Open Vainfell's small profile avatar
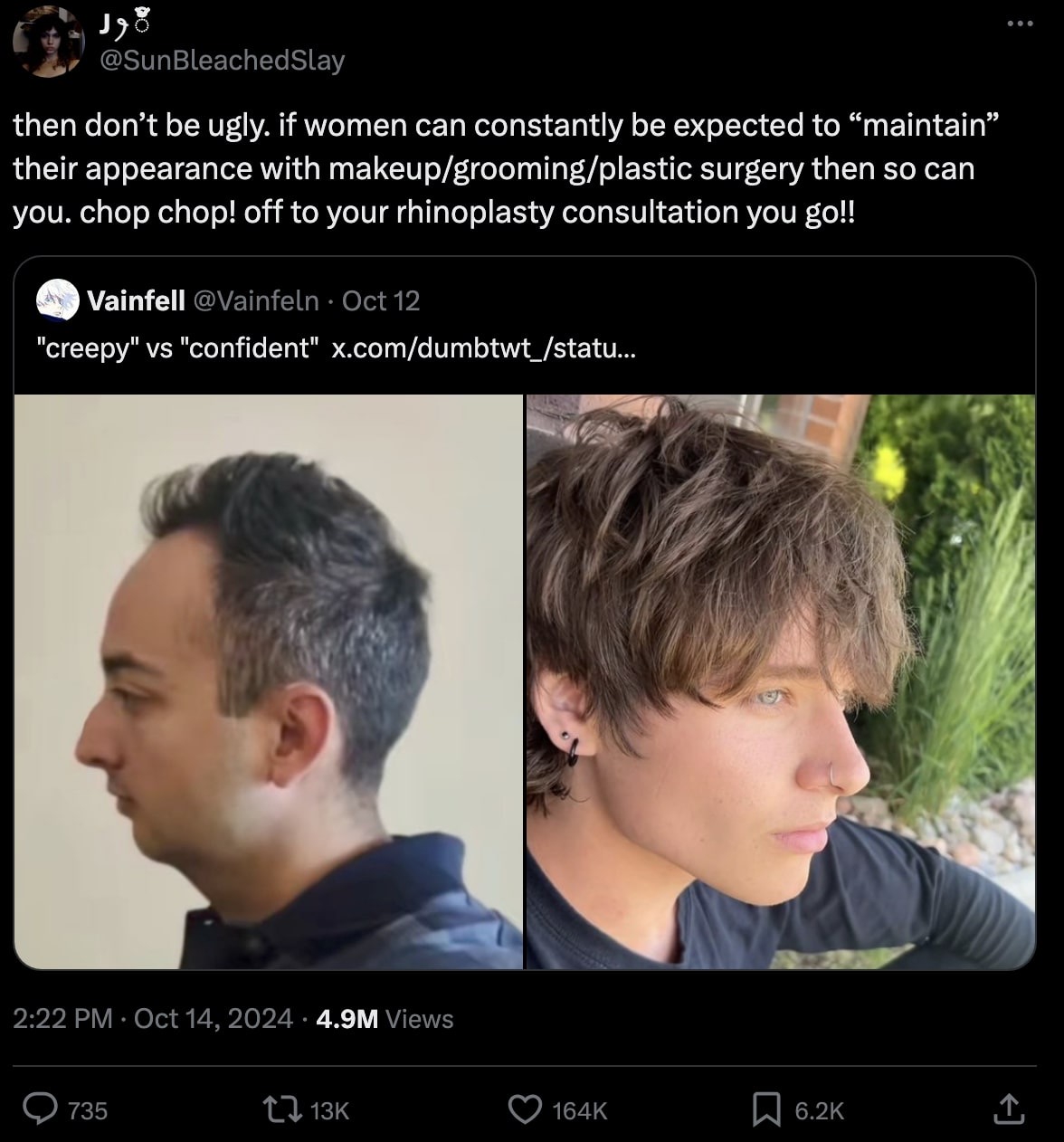Viewport: 1064px width, 1142px height. tap(56, 300)
